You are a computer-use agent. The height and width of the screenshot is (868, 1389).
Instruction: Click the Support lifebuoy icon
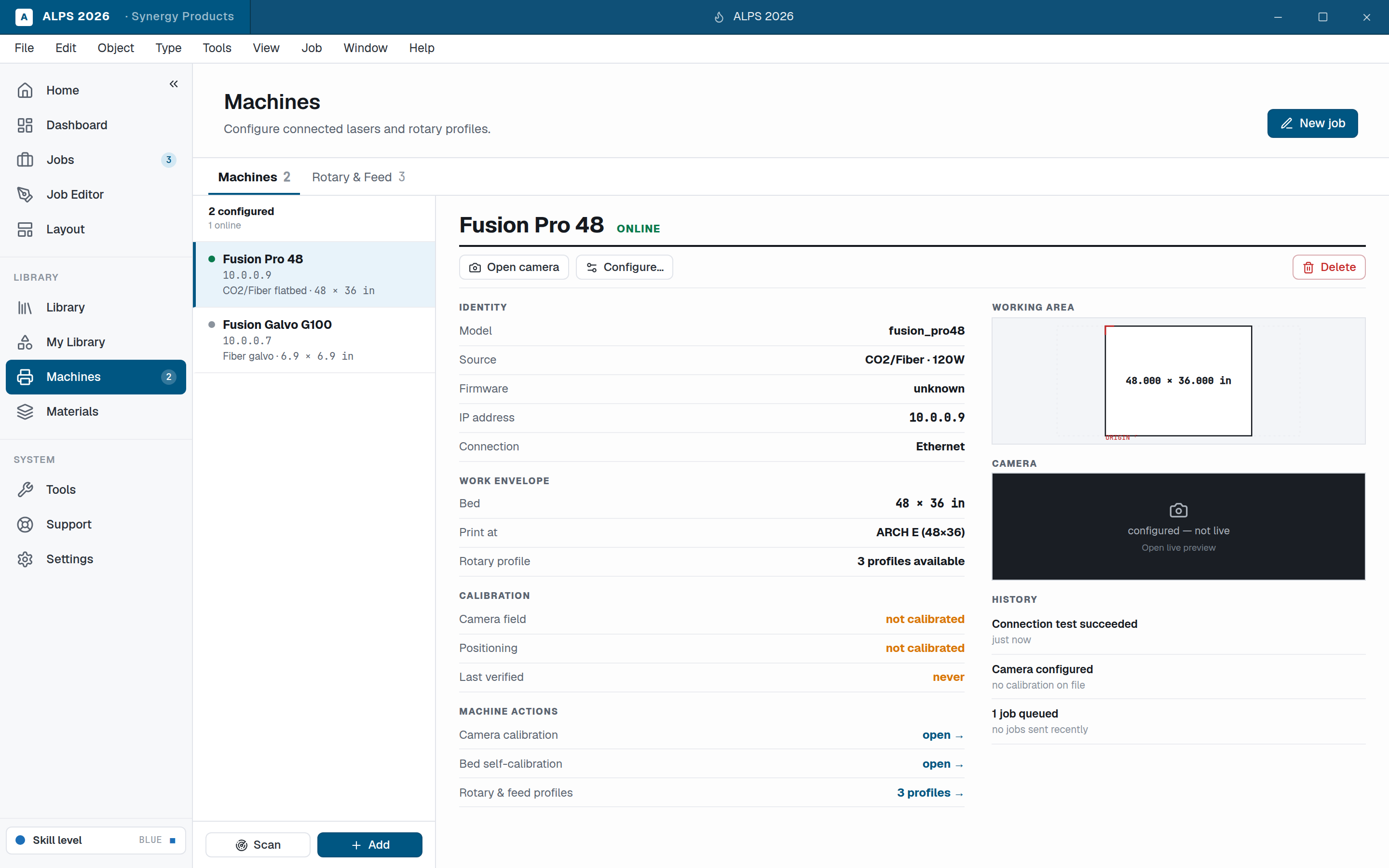pyautogui.click(x=25, y=524)
